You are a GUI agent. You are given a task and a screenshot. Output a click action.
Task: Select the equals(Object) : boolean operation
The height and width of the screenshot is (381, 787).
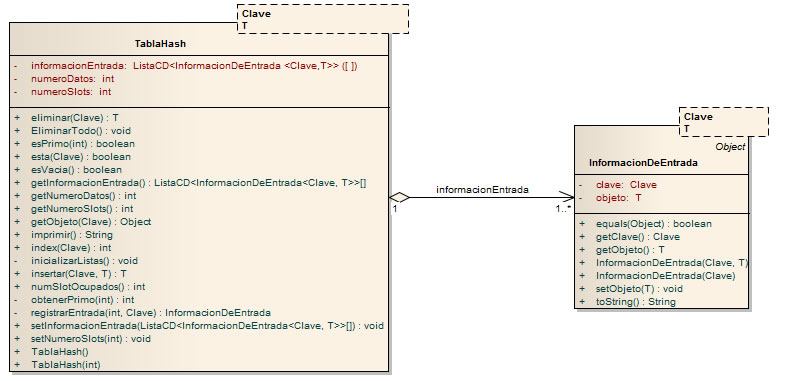coord(653,224)
